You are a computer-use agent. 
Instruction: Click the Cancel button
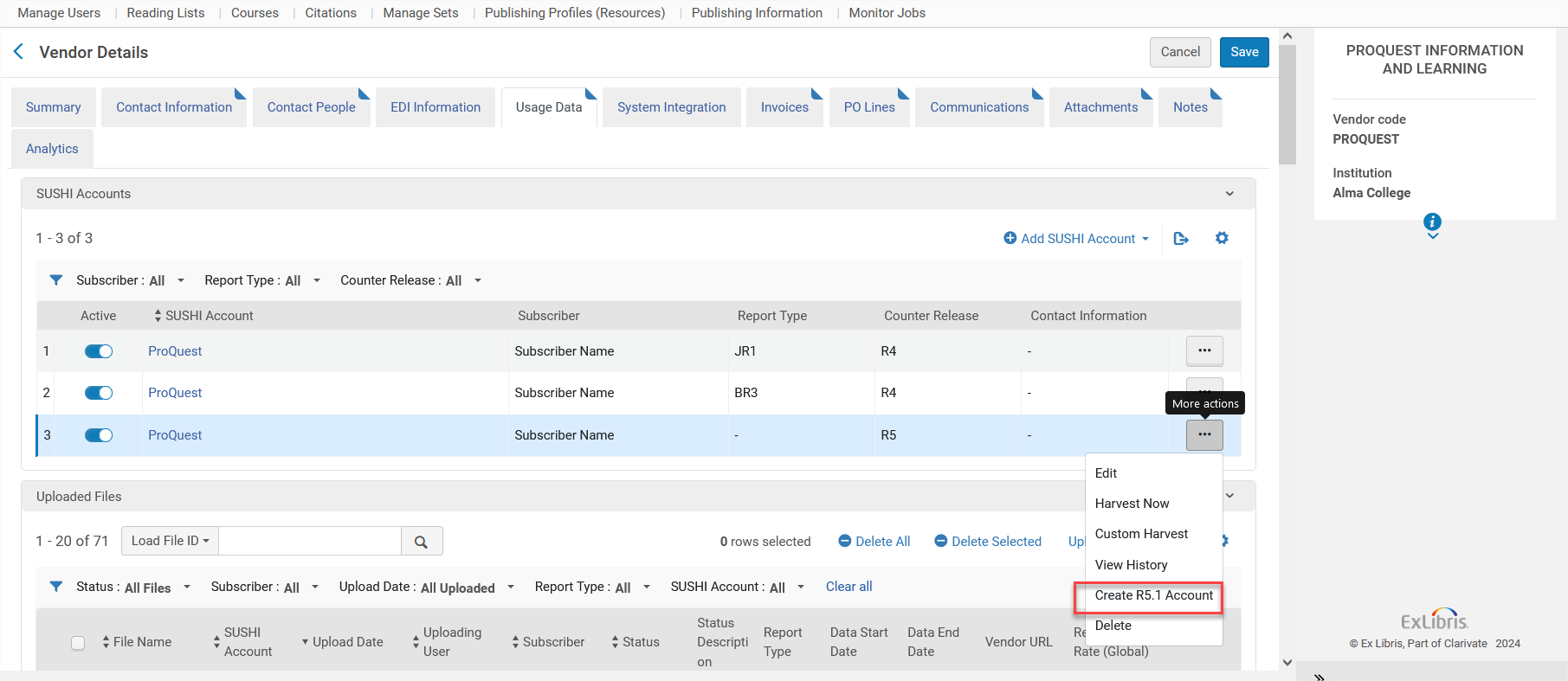(x=1180, y=52)
